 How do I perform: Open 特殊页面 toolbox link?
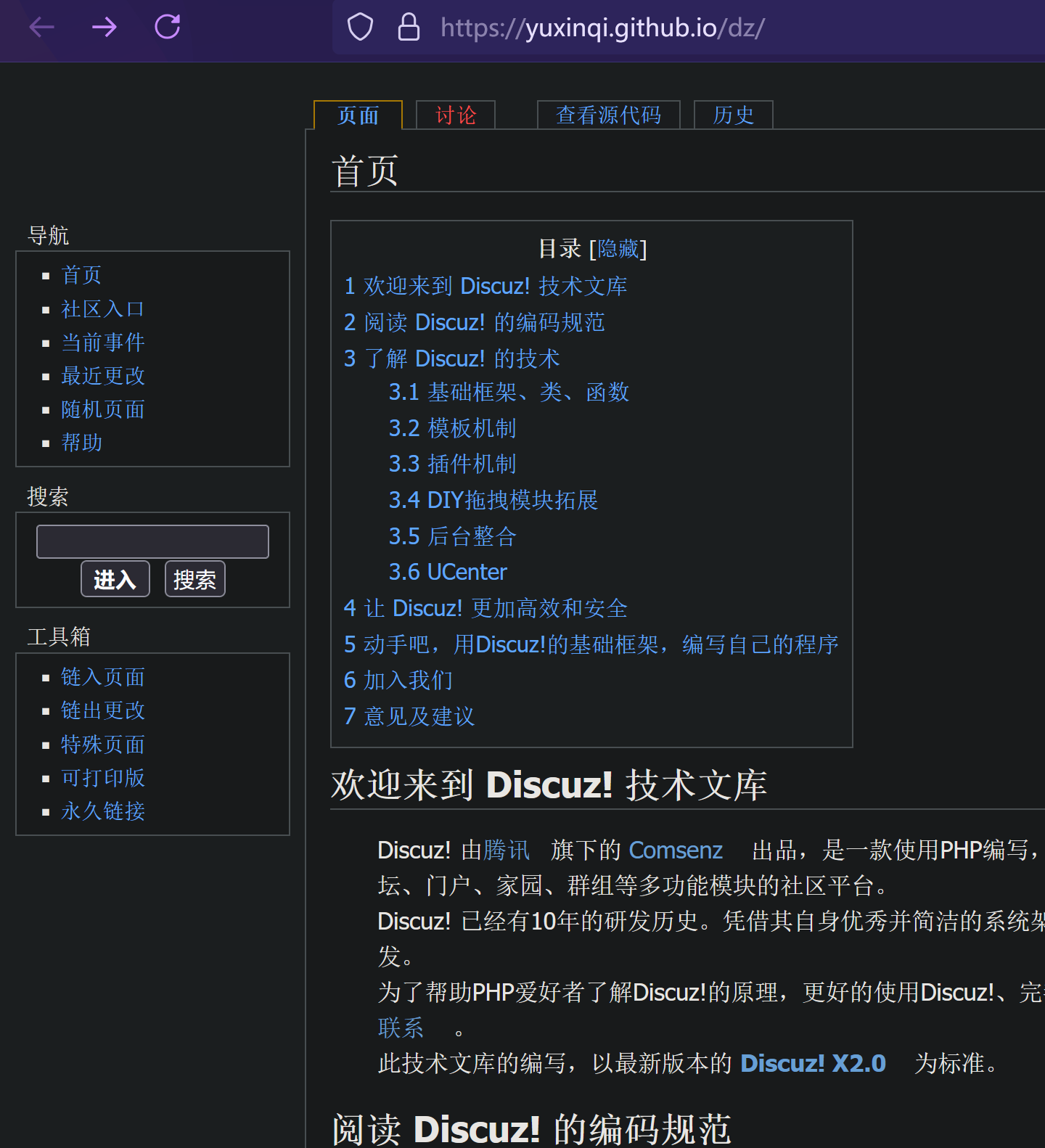tap(102, 745)
